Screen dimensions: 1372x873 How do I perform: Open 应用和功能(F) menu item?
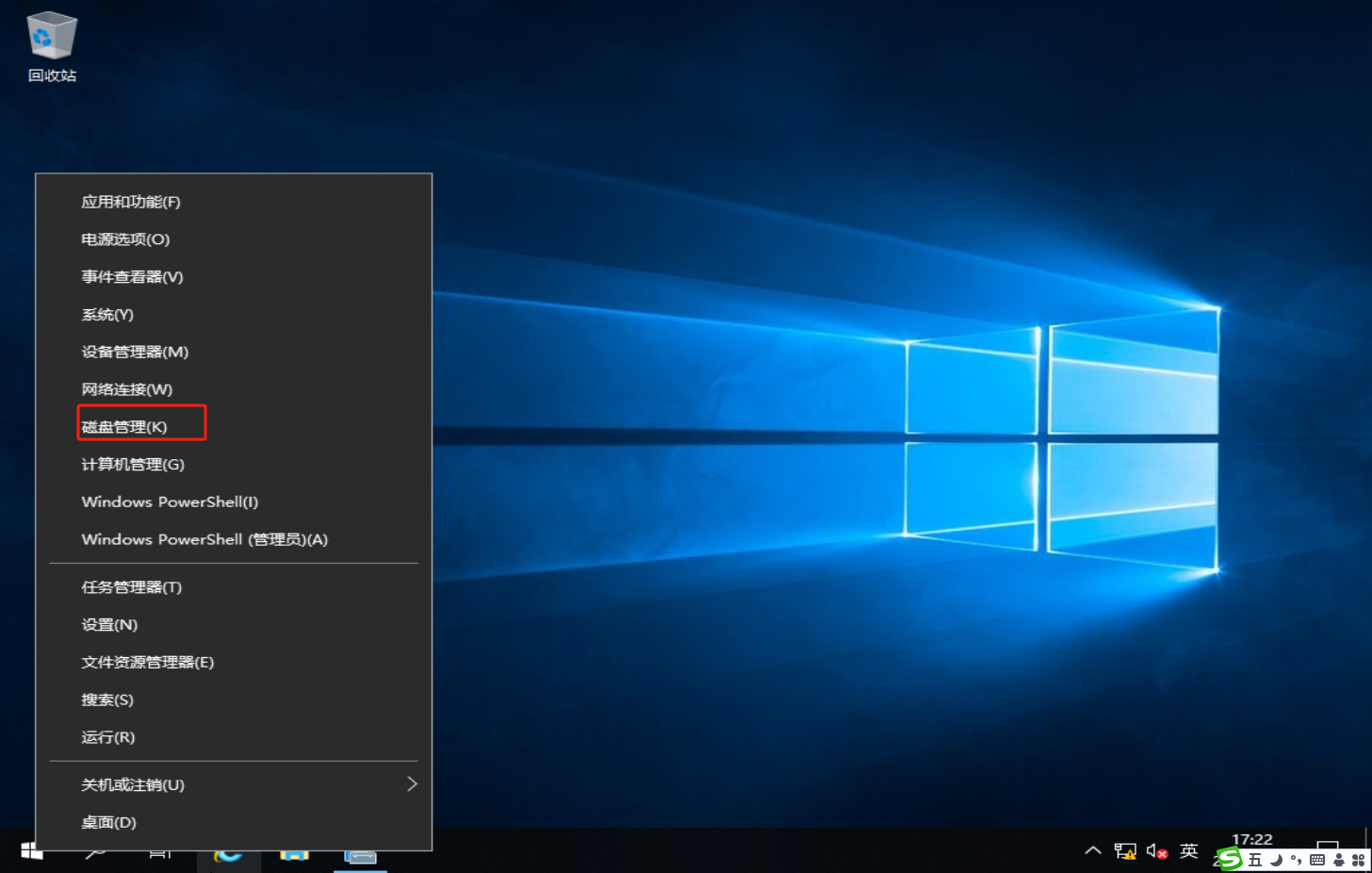(x=130, y=202)
